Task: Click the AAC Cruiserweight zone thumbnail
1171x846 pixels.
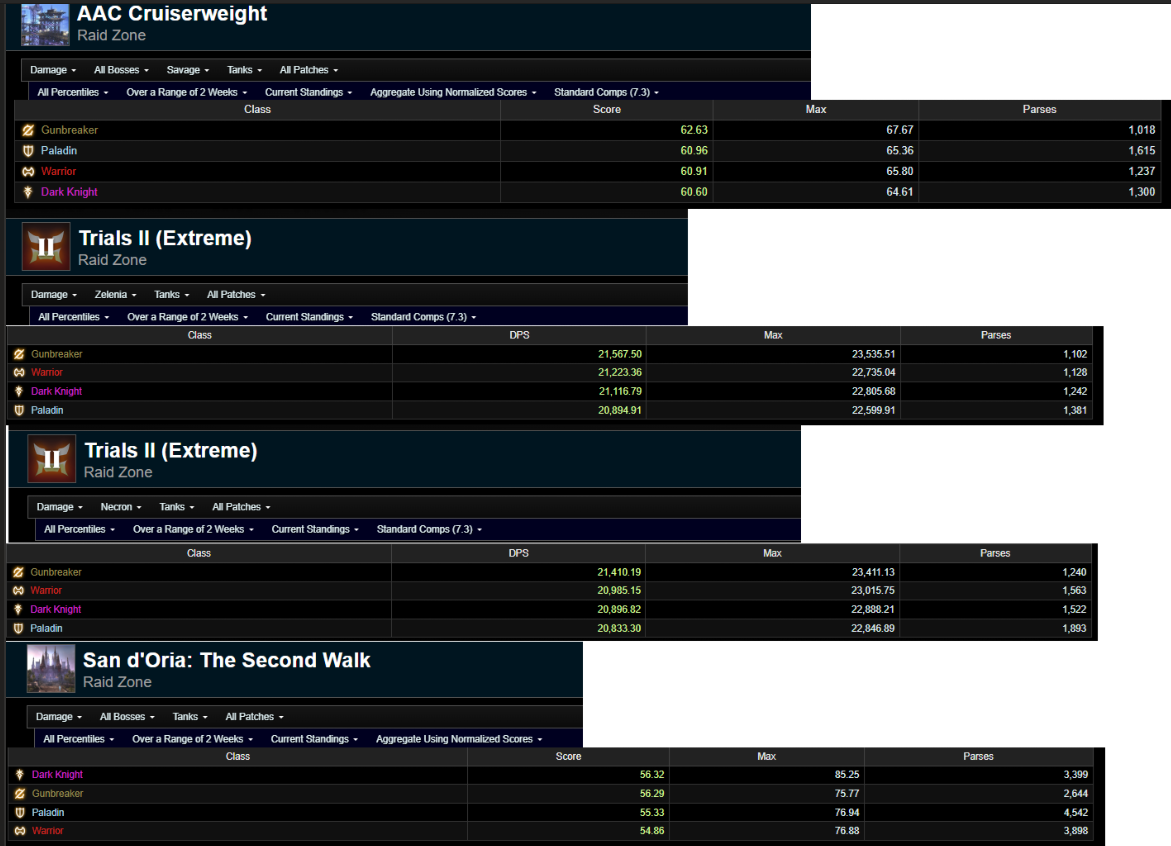Action: point(46,25)
